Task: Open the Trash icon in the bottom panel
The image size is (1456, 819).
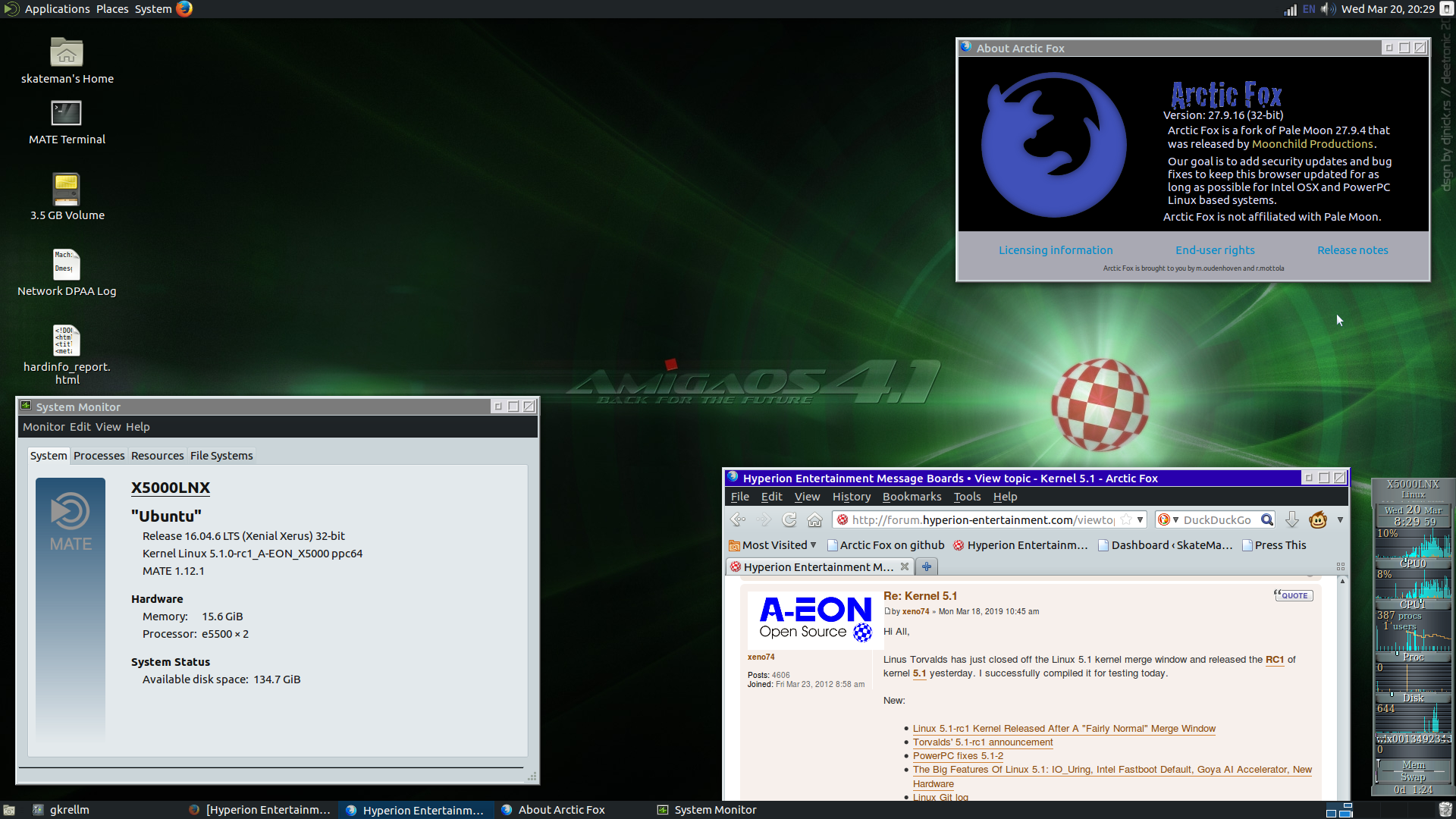Action: [x=1445, y=810]
